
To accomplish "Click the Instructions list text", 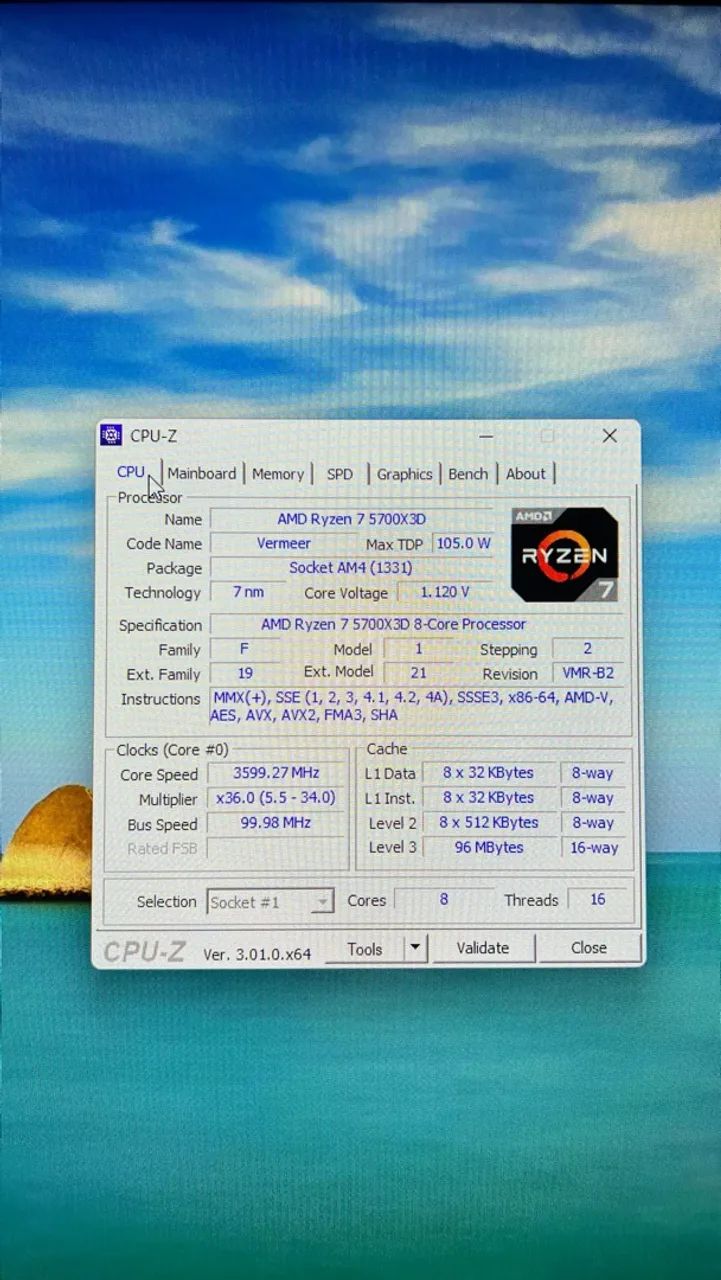I will pyautogui.click(x=415, y=706).
